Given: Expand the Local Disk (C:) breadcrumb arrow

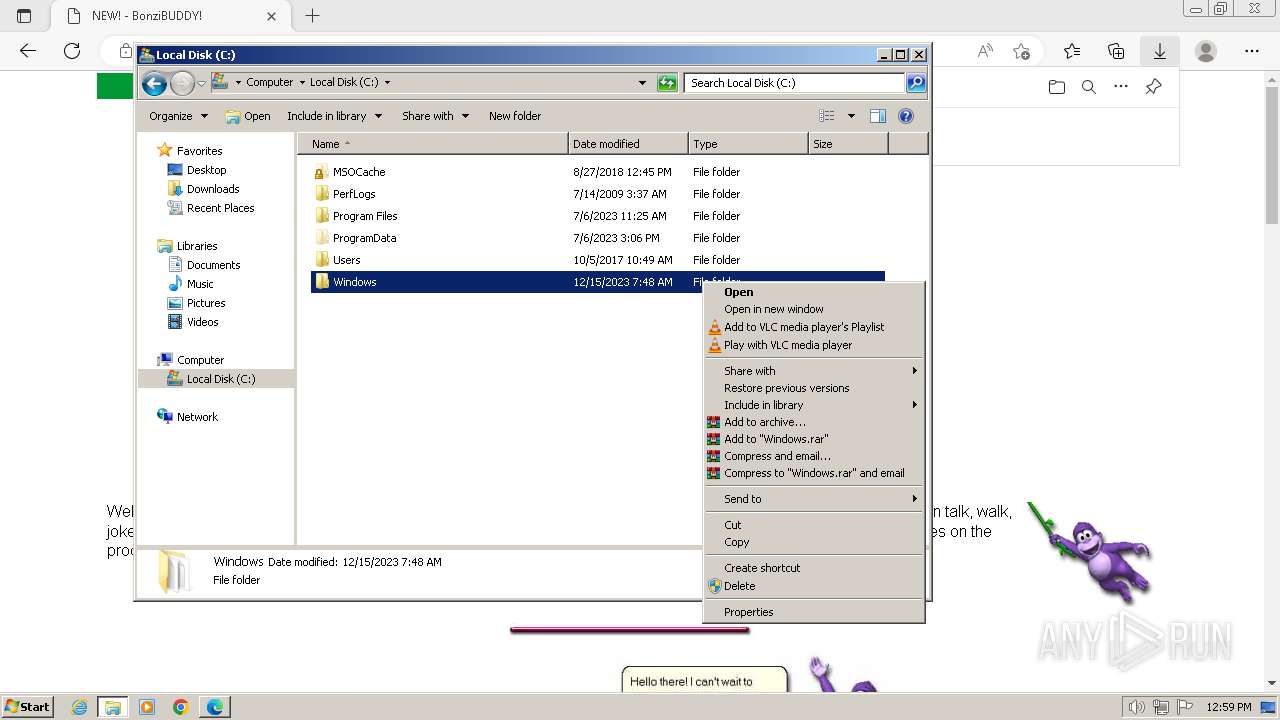Looking at the screenshot, I should [387, 83].
